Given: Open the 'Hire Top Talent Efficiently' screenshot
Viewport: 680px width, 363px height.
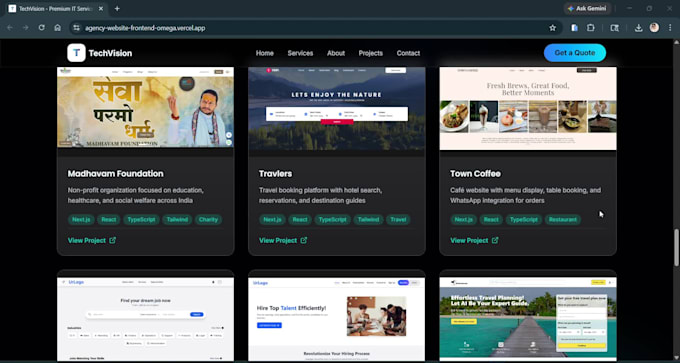Looking at the screenshot, I should point(337,319).
